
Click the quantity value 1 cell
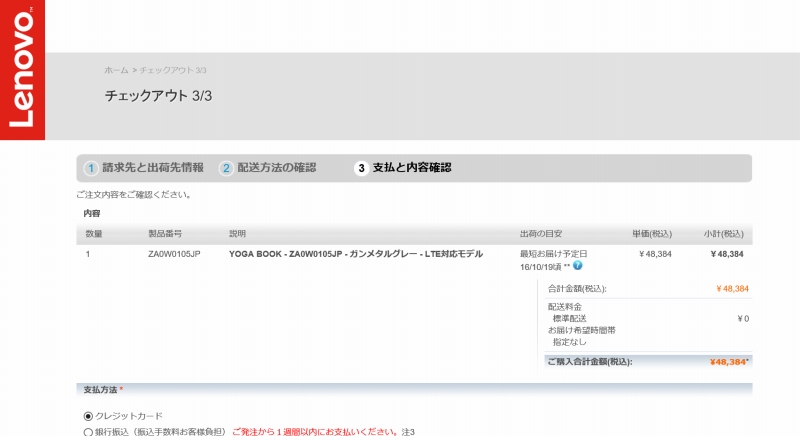click(88, 254)
